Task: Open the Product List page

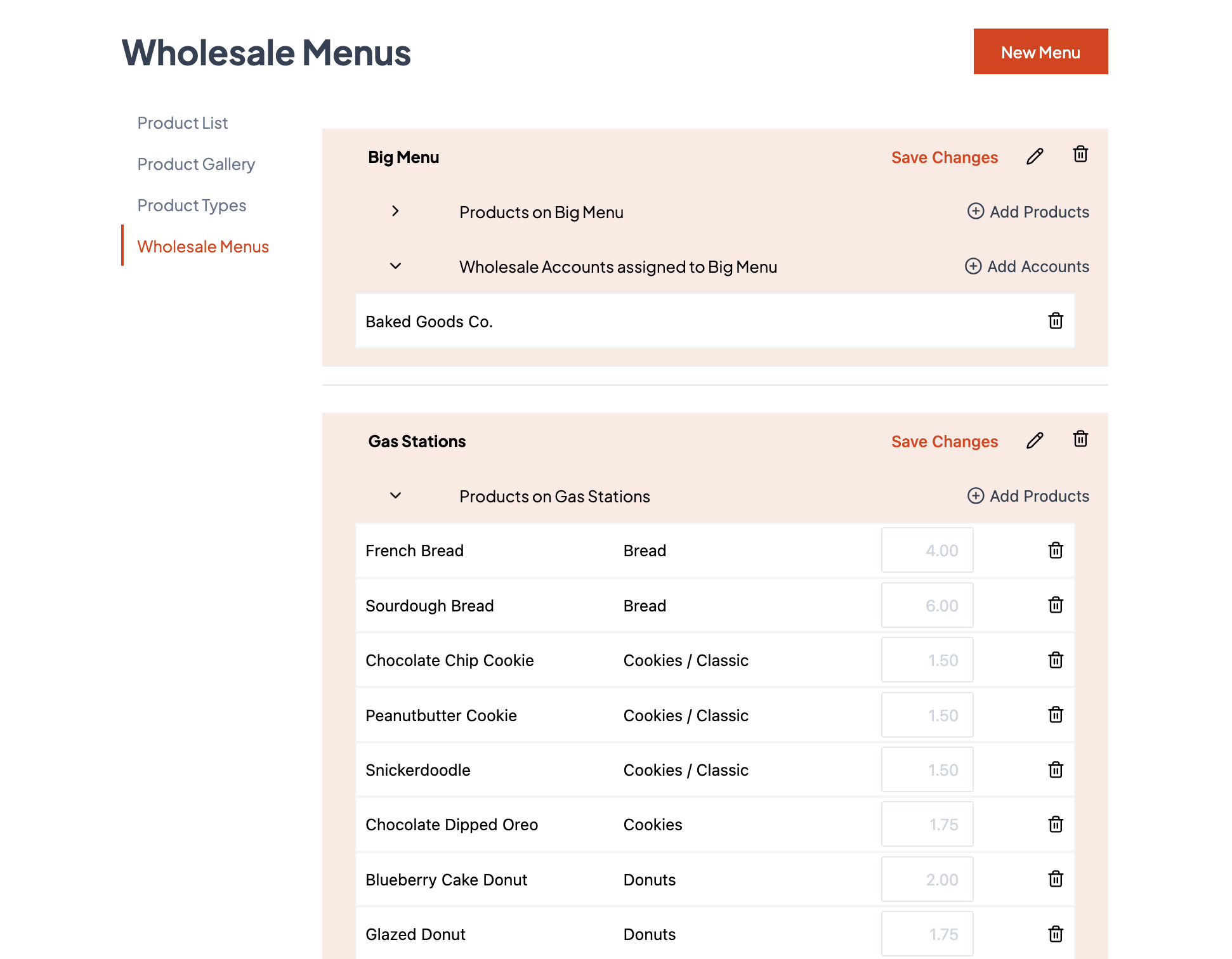Action: [x=183, y=123]
